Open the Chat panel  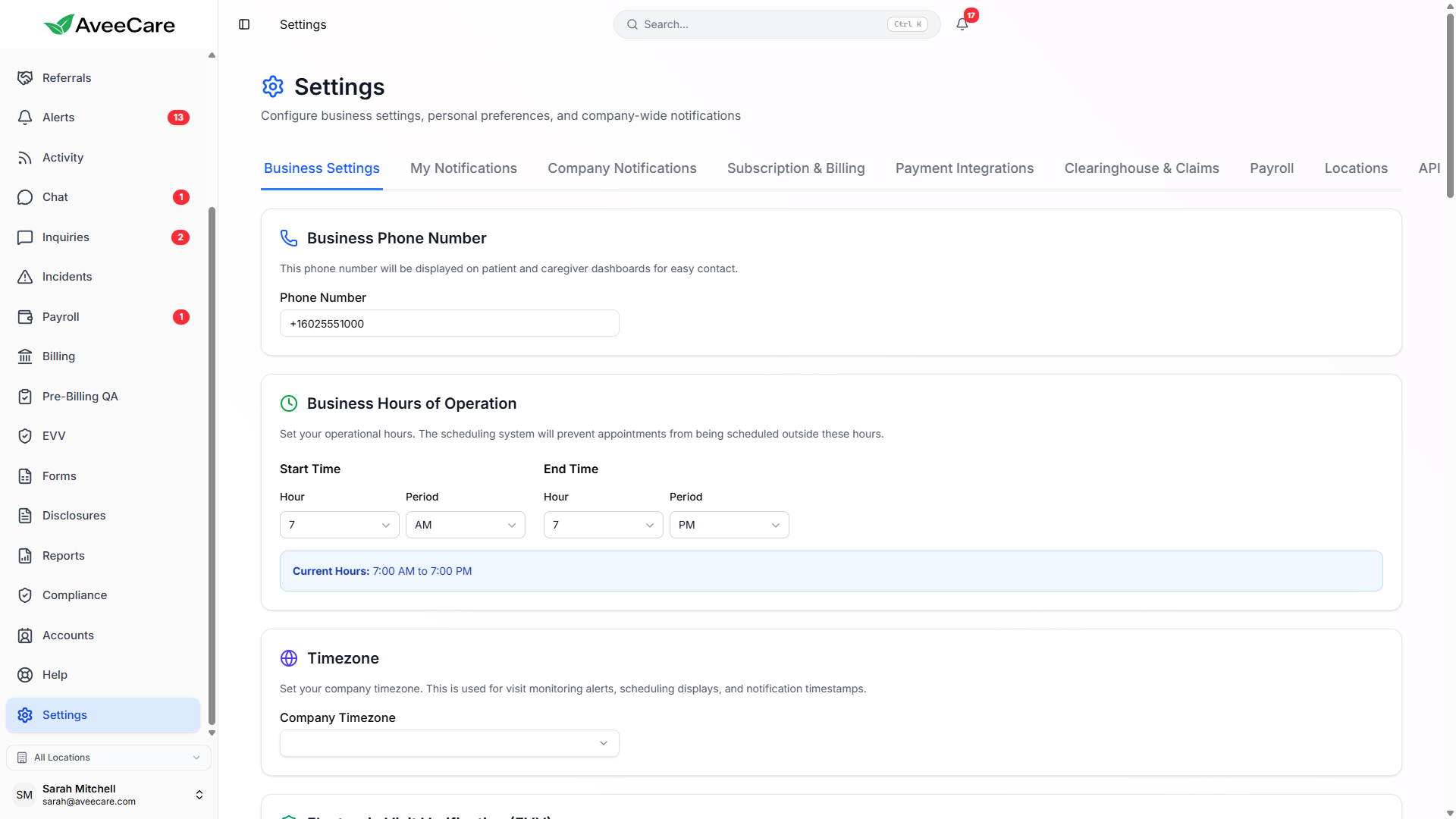click(55, 197)
